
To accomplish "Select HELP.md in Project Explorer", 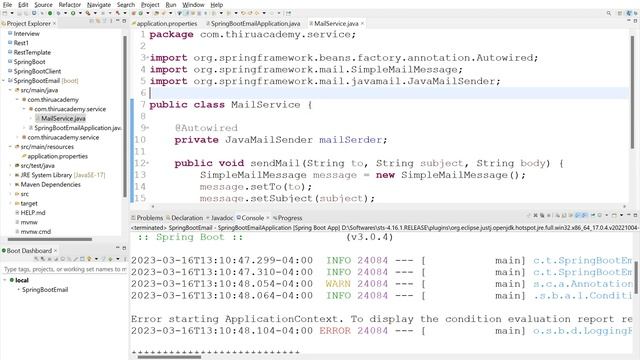I will [32, 213].
